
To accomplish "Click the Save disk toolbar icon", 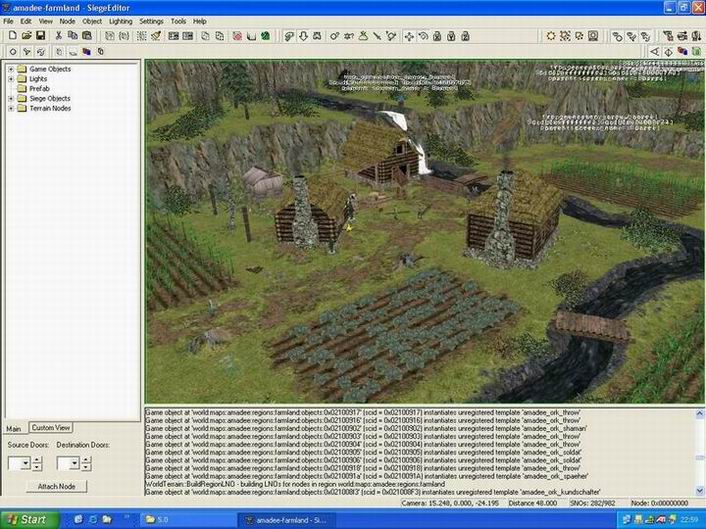I will [40, 36].
